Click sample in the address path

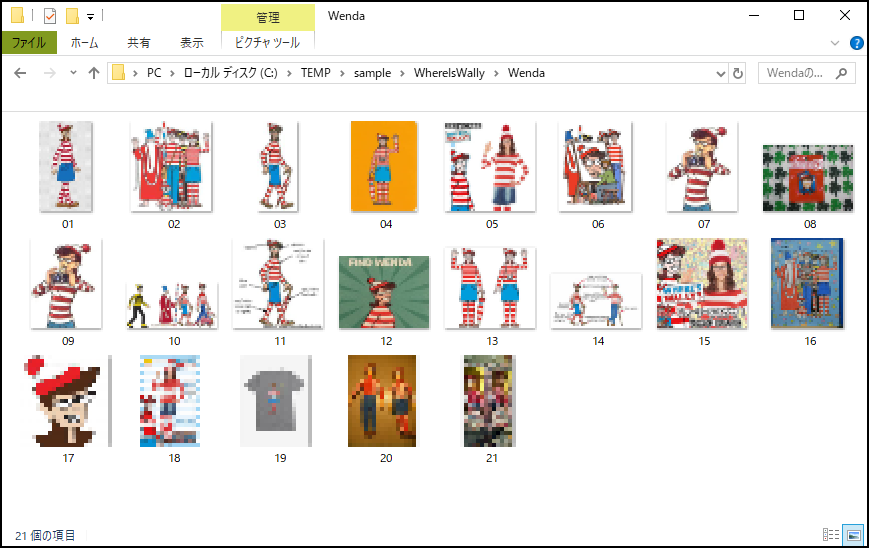372,73
